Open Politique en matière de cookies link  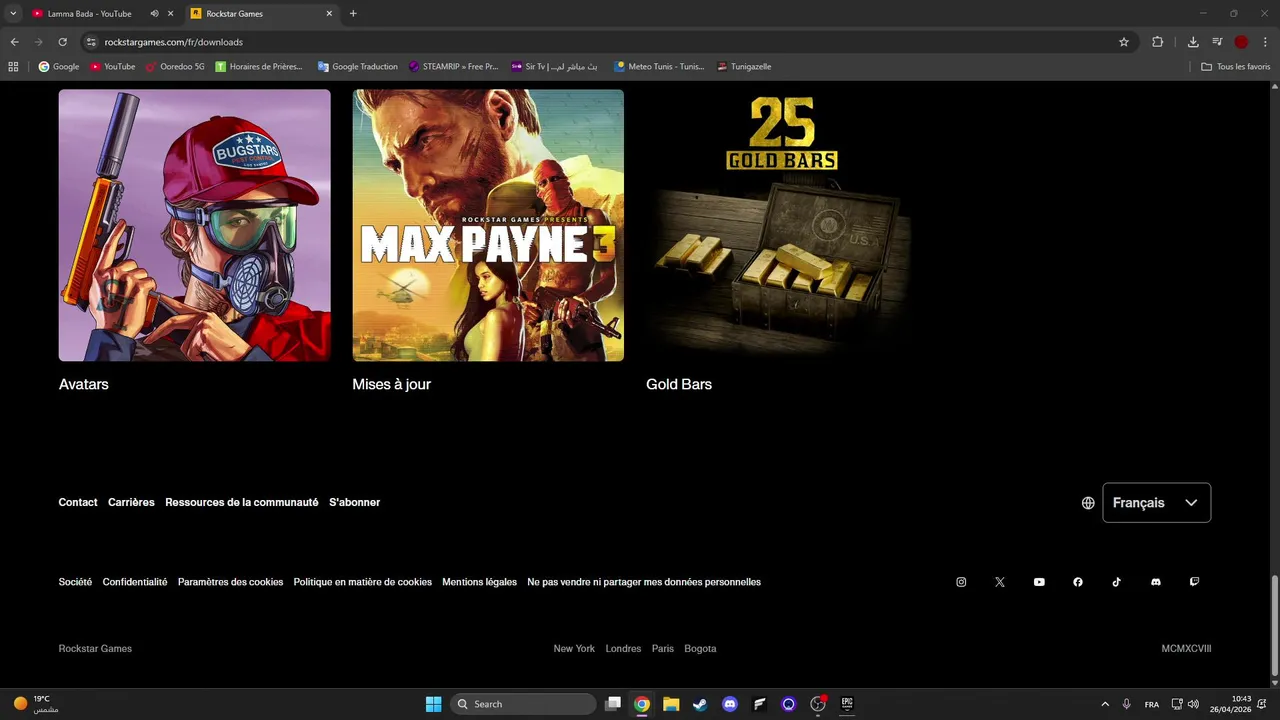[x=363, y=582]
